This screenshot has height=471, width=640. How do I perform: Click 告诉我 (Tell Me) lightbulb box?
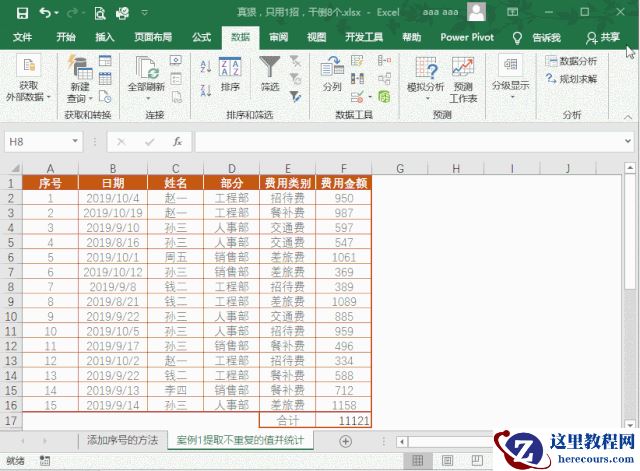click(536, 38)
